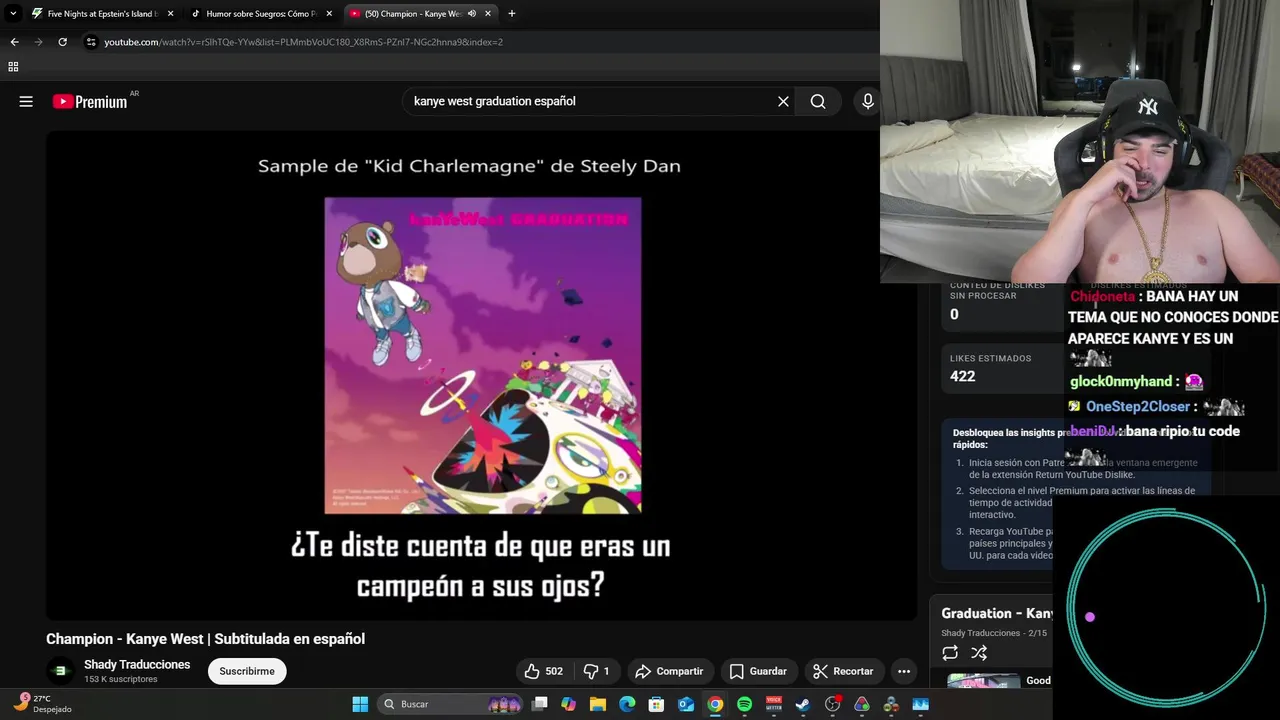Go to YouTube Premium home logo
This screenshot has height=720, width=1280.
[90, 101]
